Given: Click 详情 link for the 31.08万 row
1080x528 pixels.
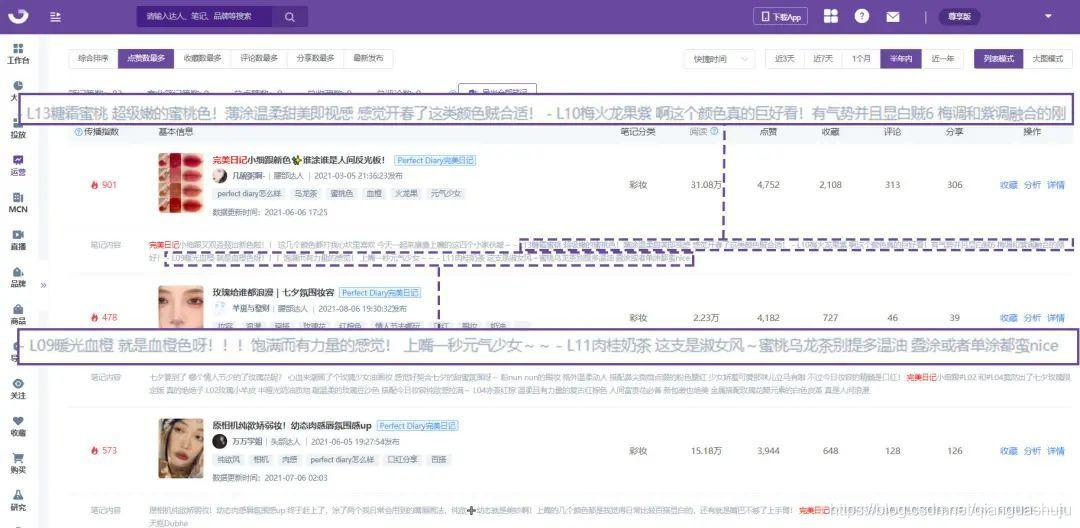Looking at the screenshot, I should point(1055,184).
